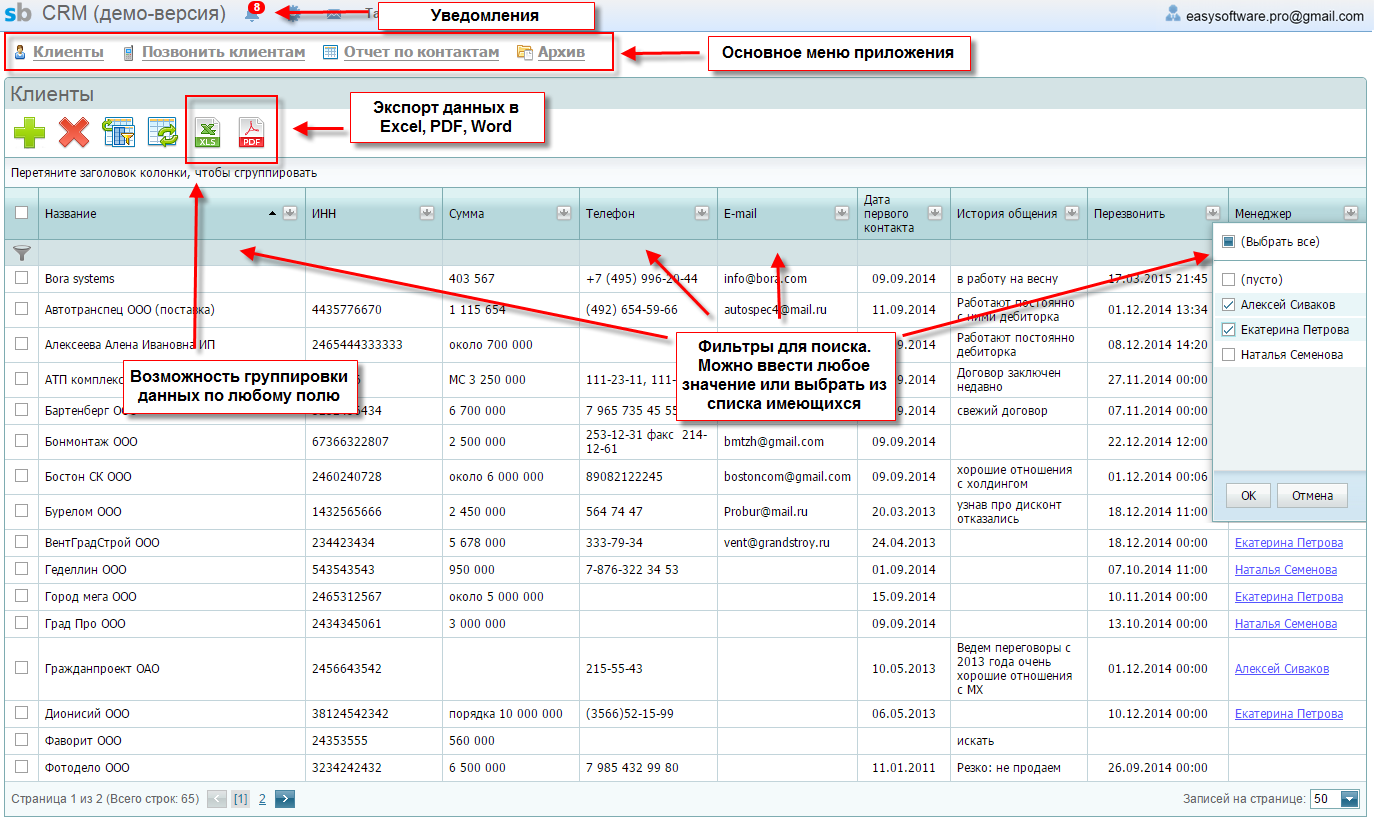Image resolution: width=1374 pixels, height=817 pixels.
Task: Open Алексей Сиваков link in Гражданпроект row
Action: coord(1282,669)
